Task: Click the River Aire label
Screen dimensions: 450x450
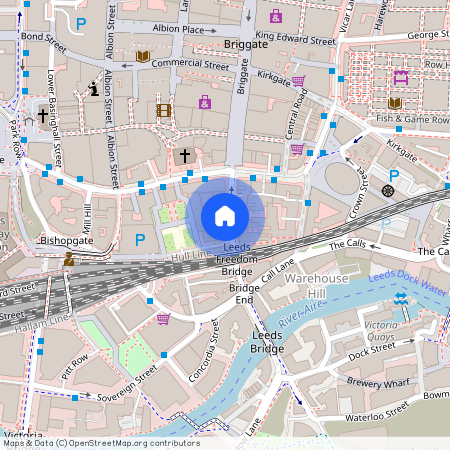Action: [x=301, y=314]
